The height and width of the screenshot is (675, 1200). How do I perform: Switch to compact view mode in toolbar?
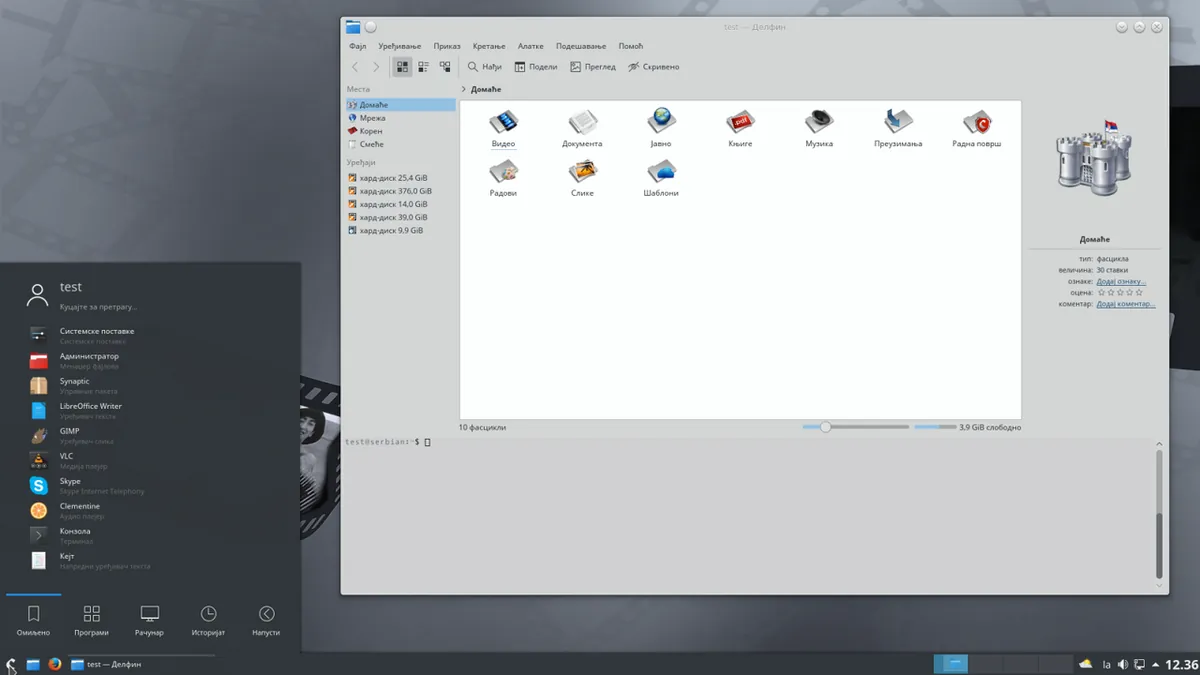[423, 67]
